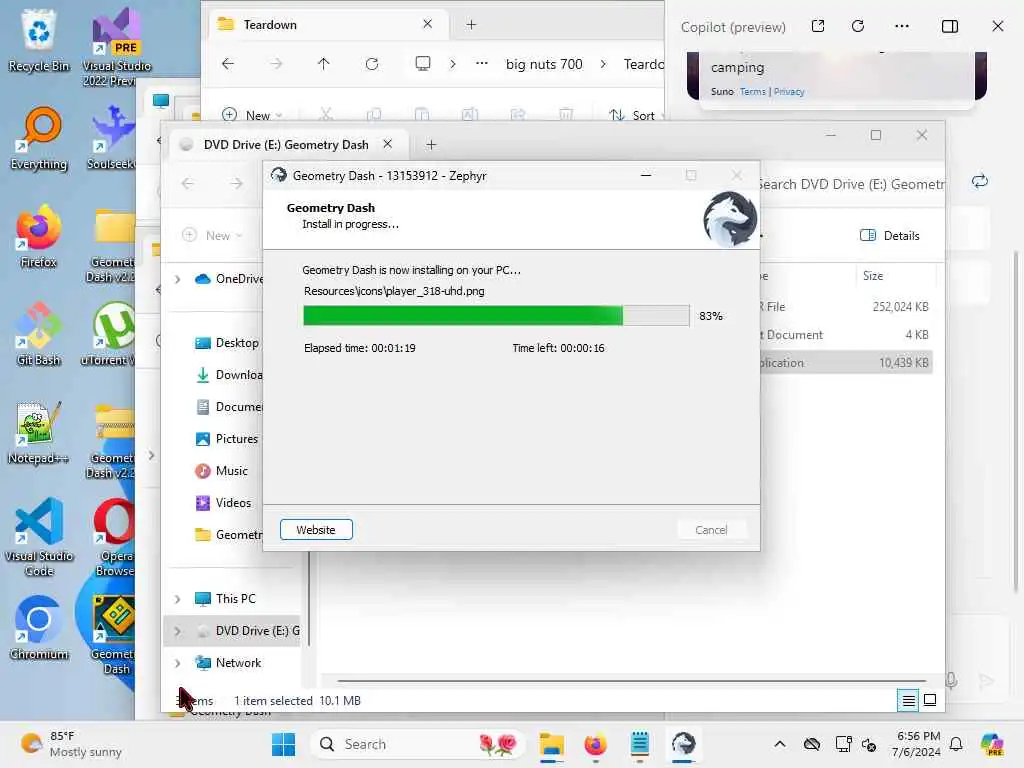
Task: Open Geometry Dash desktop shortcut at bottom
Action: click(112, 635)
